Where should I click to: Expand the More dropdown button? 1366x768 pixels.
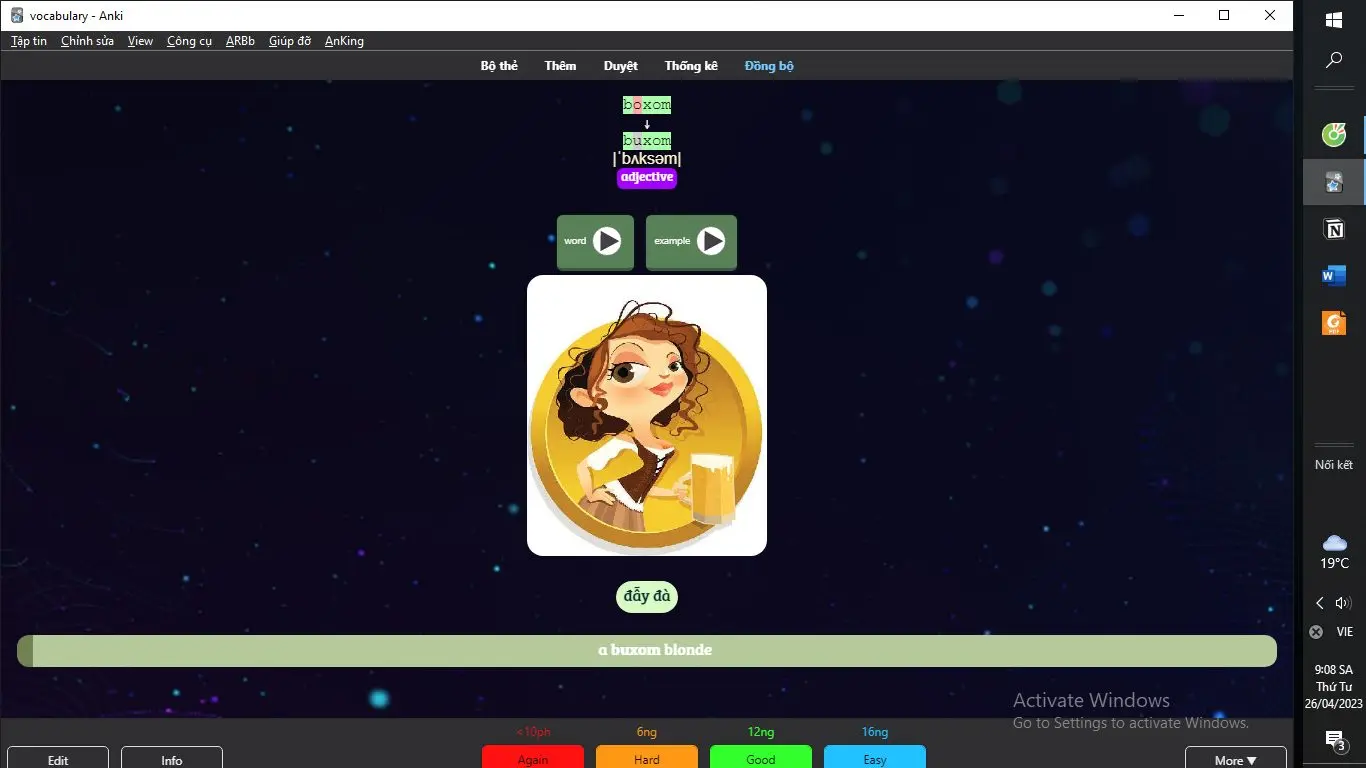coord(1236,759)
